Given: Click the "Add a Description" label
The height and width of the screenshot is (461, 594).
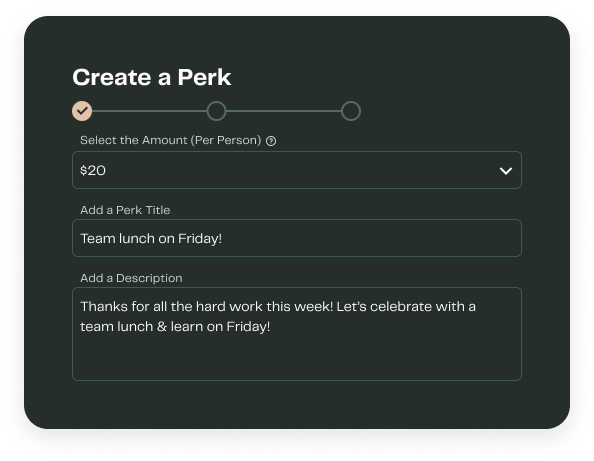Looking at the screenshot, I should (x=131, y=278).
